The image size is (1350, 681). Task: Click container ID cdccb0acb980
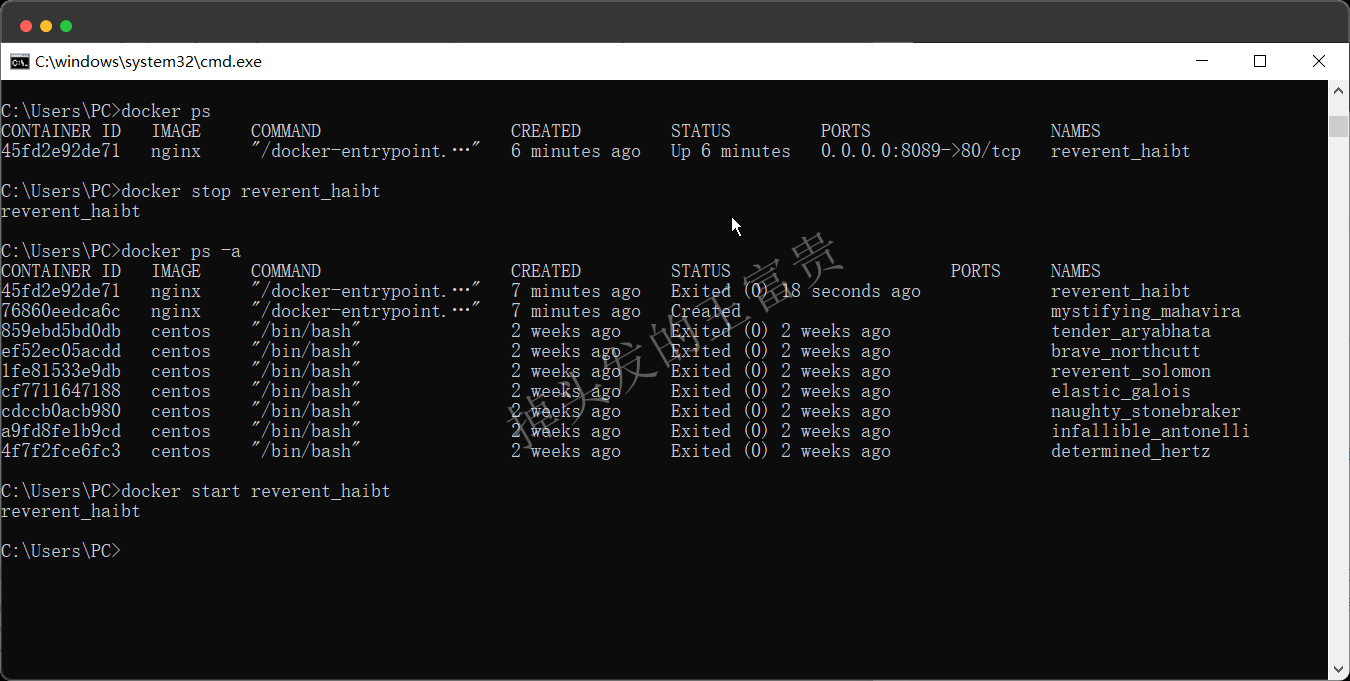click(x=61, y=411)
